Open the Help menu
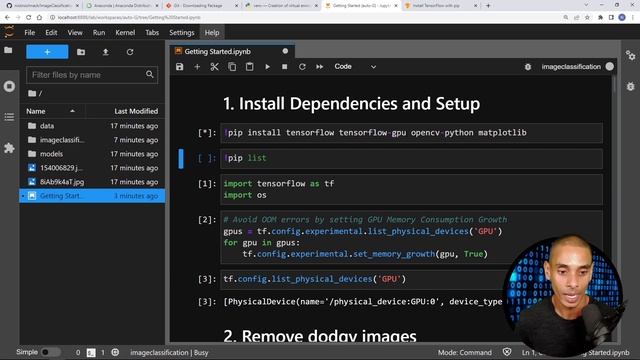The image size is (640, 360). 212,33
